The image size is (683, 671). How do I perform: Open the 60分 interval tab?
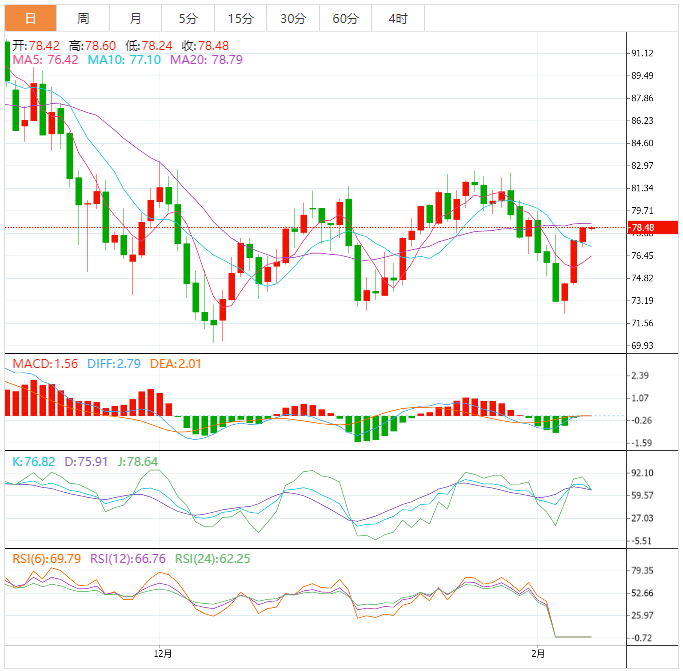pyautogui.click(x=345, y=18)
